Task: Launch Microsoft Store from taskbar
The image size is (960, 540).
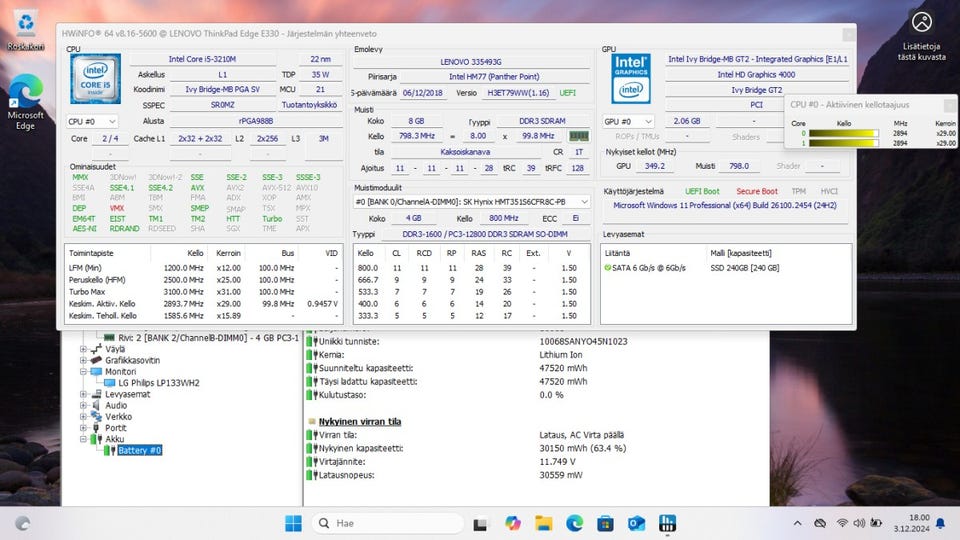Action: pos(606,523)
